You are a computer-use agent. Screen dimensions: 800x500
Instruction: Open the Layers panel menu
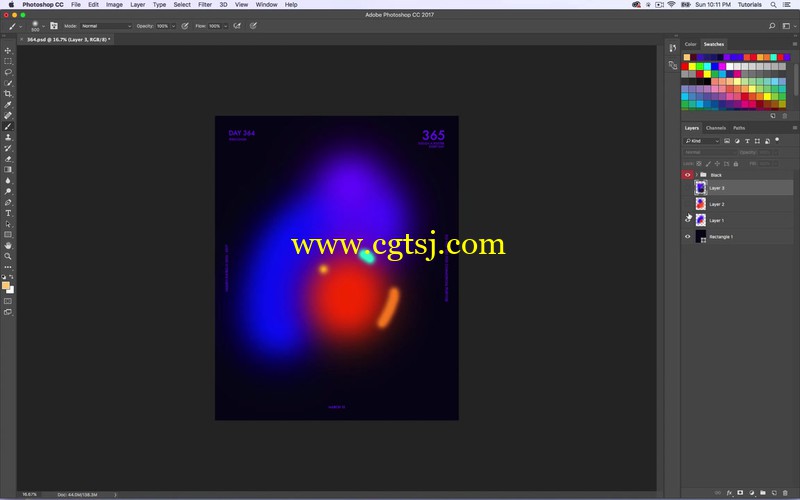pos(794,128)
